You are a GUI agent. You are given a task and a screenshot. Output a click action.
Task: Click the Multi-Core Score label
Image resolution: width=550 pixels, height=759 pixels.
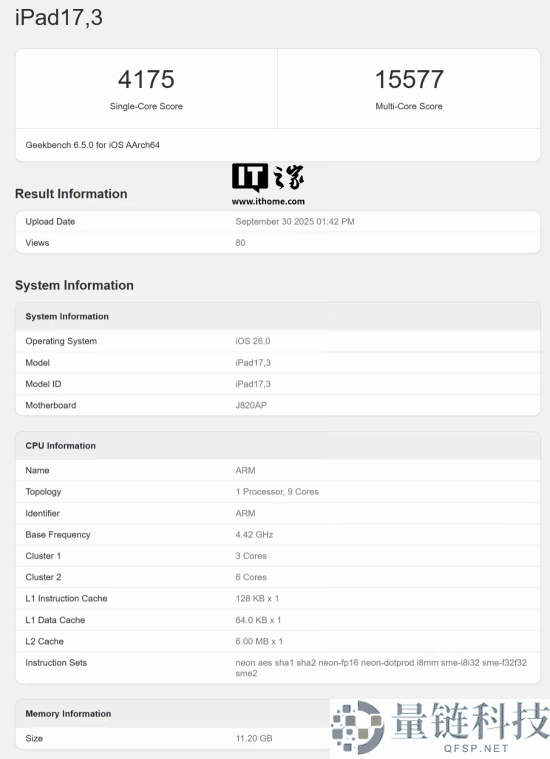point(409,106)
